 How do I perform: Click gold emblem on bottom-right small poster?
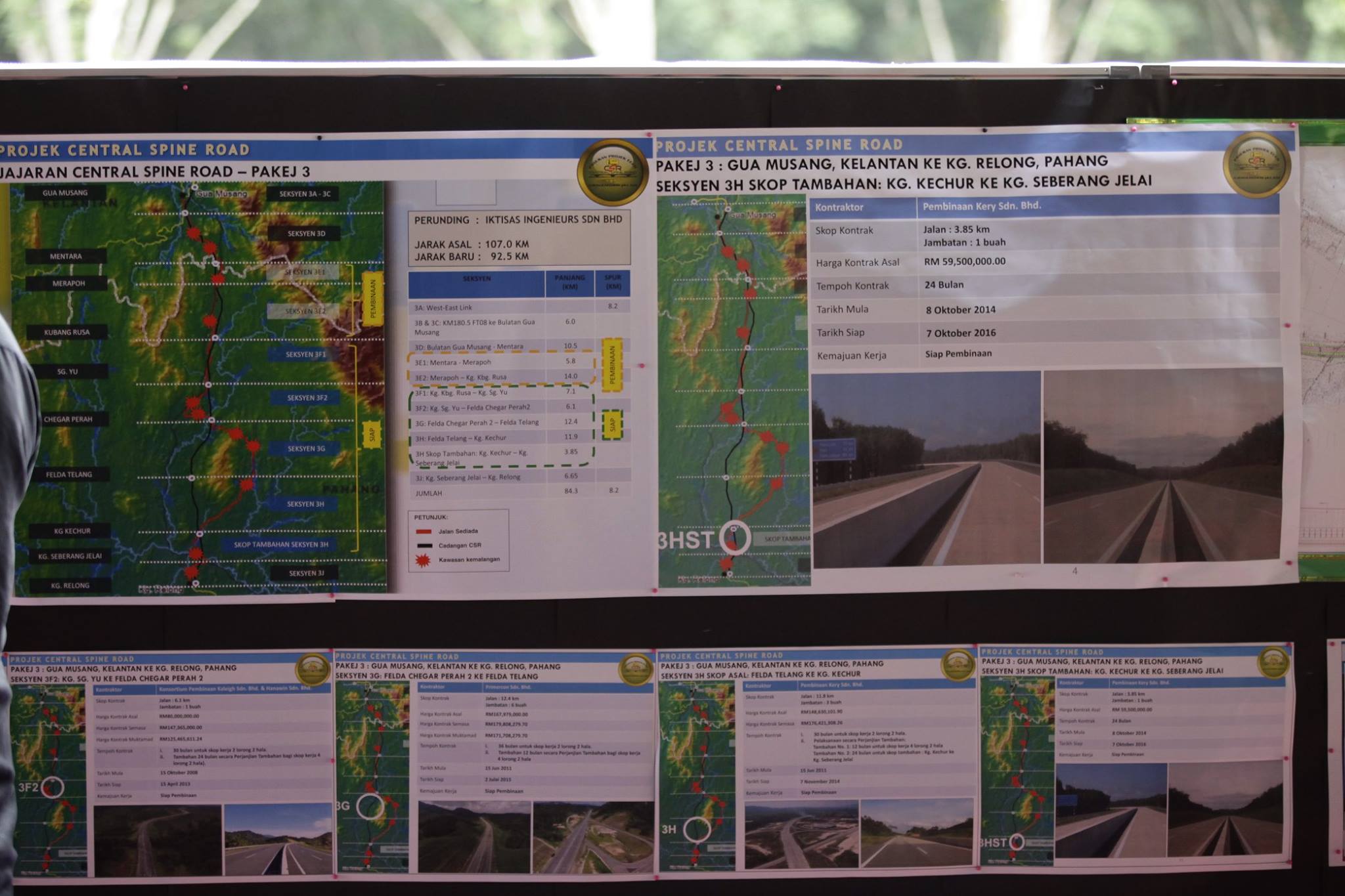[1272, 663]
